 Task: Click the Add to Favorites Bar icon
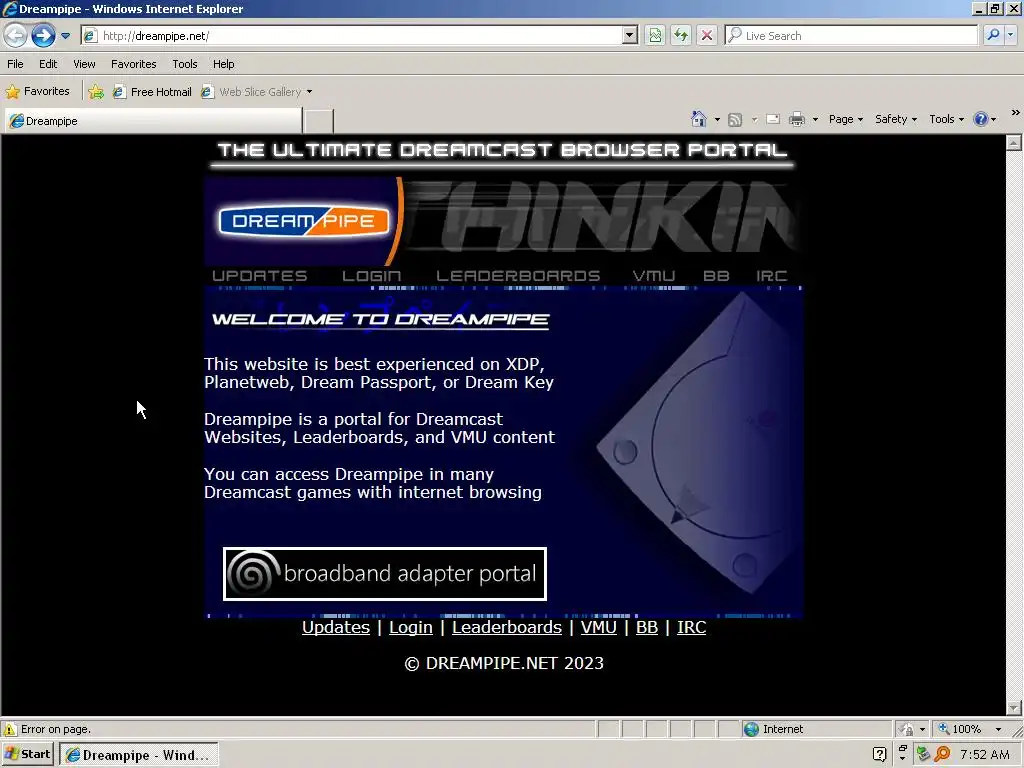point(96,92)
